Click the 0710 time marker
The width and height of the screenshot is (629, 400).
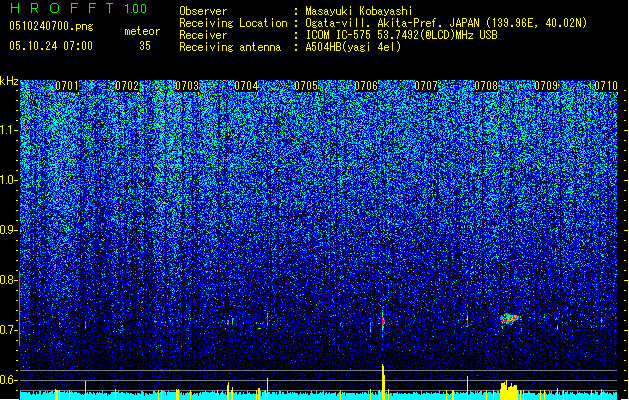[606, 86]
